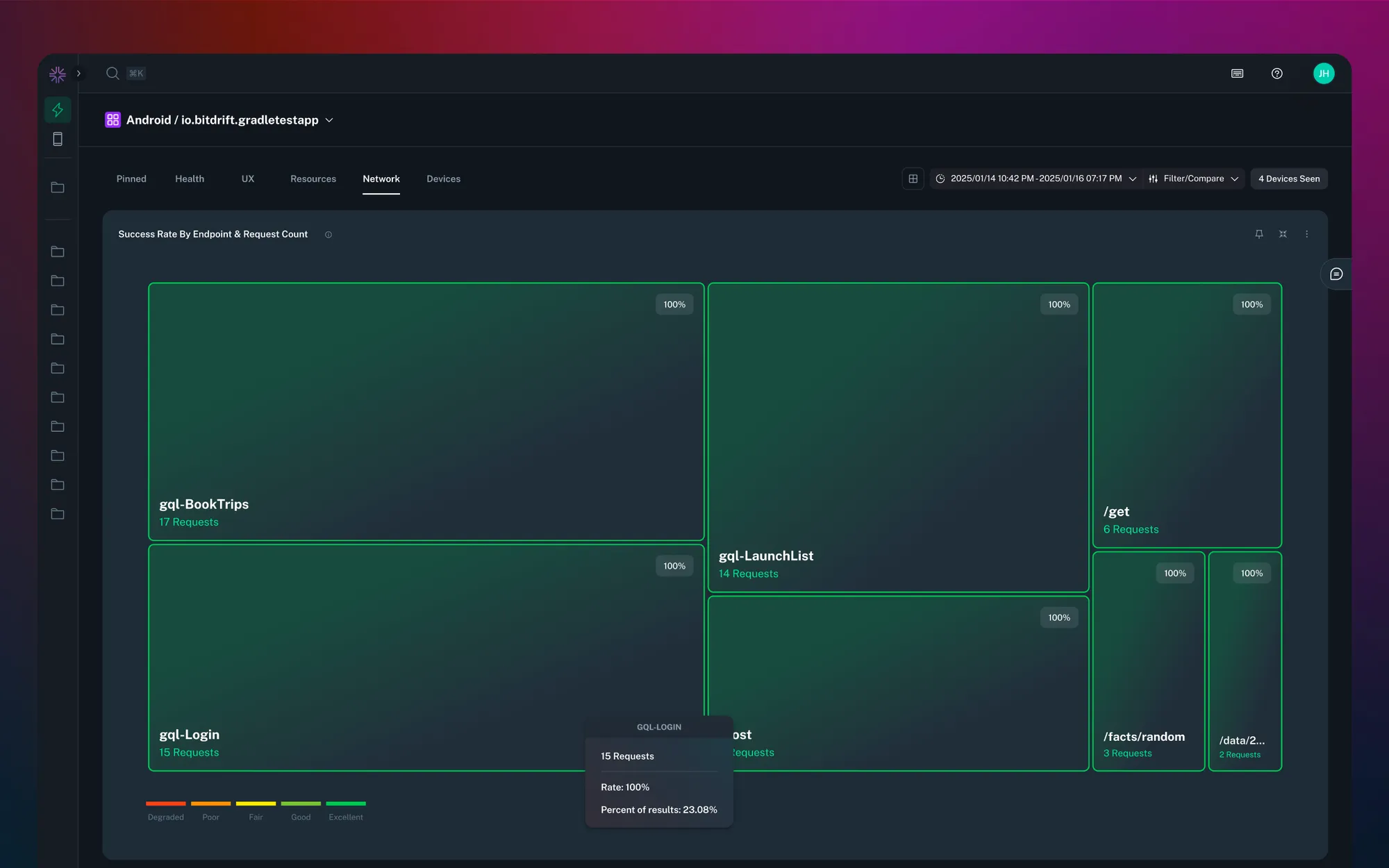Click the 4 Devices Seen button
The height and width of the screenshot is (868, 1389).
(1289, 178)
